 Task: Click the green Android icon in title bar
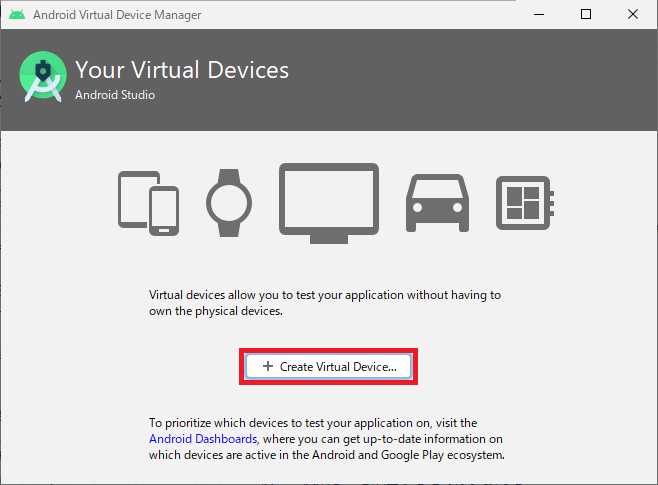17,15
